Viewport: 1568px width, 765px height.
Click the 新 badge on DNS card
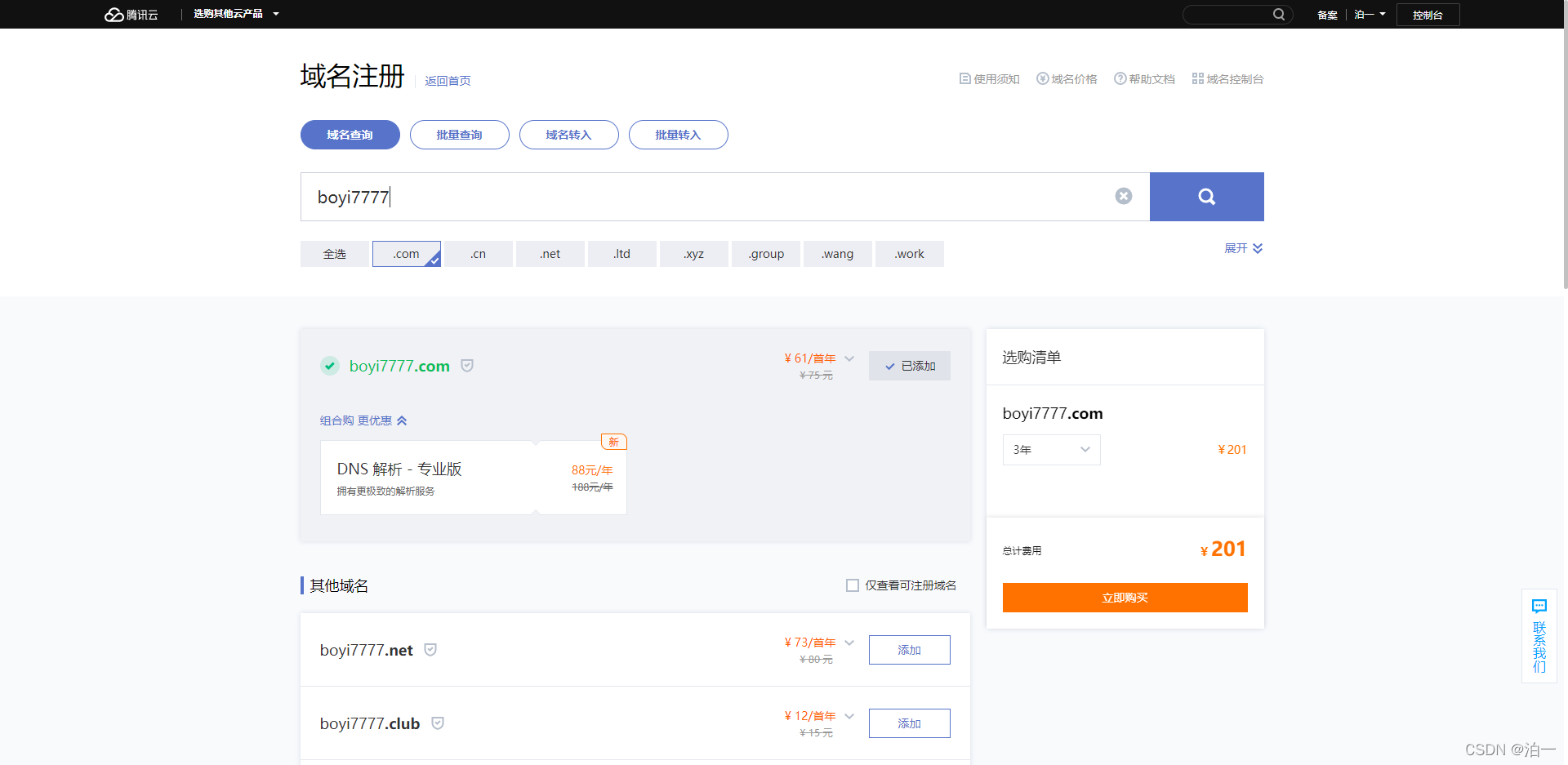(614, 442)
